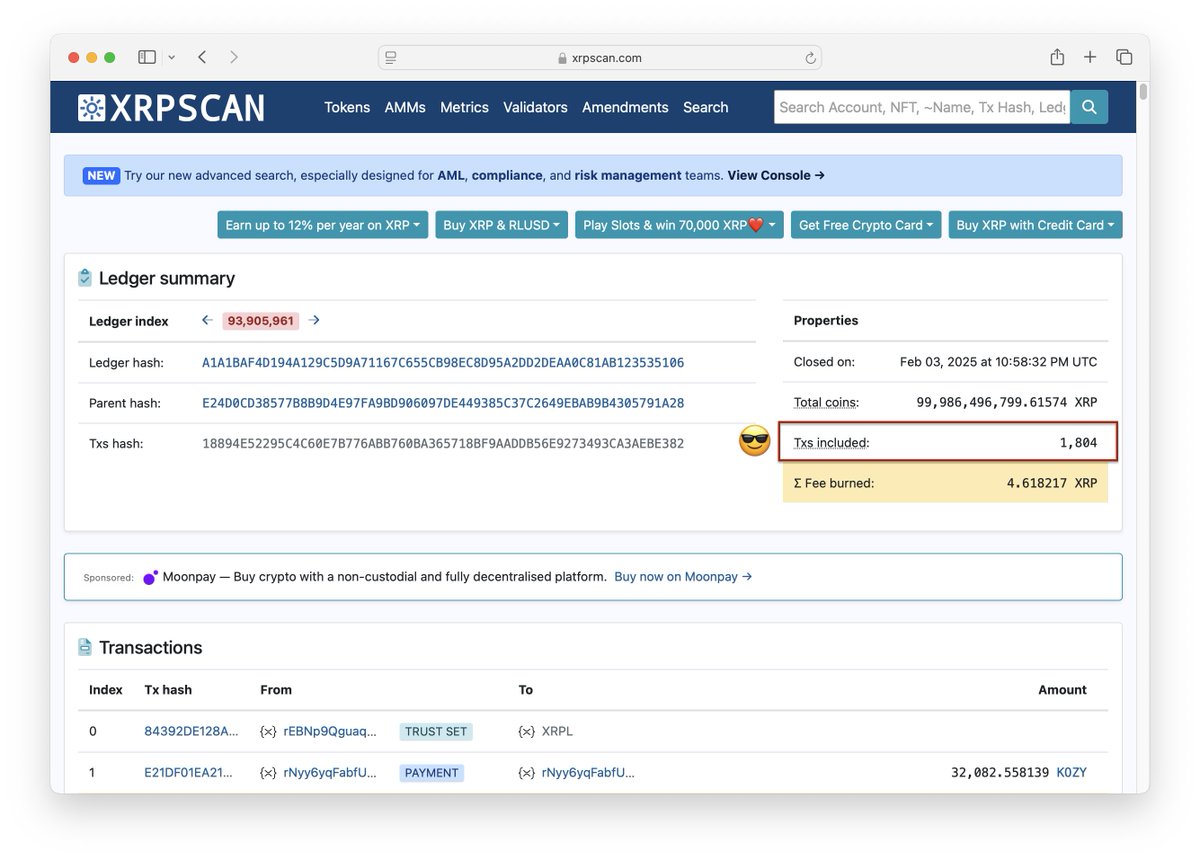Open transaction 84392DE128A hash
Viewport: 1200px width, 860px height.
(x=192, y=731)
